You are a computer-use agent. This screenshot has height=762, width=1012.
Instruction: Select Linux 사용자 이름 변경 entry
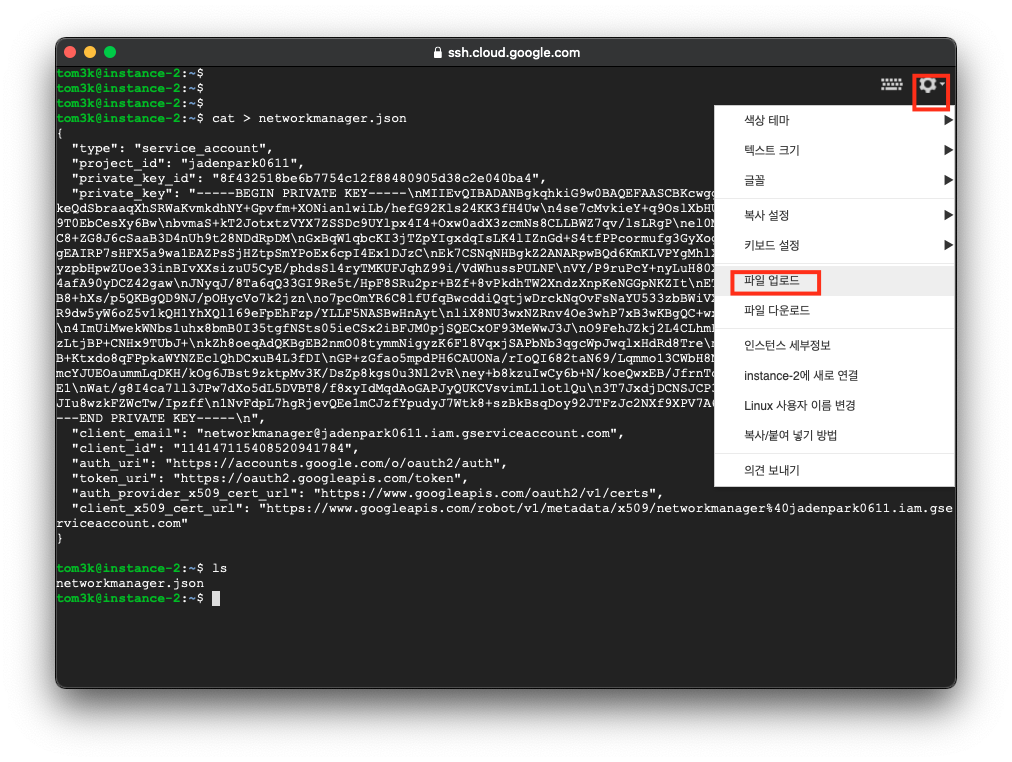(x=834, y=405)
